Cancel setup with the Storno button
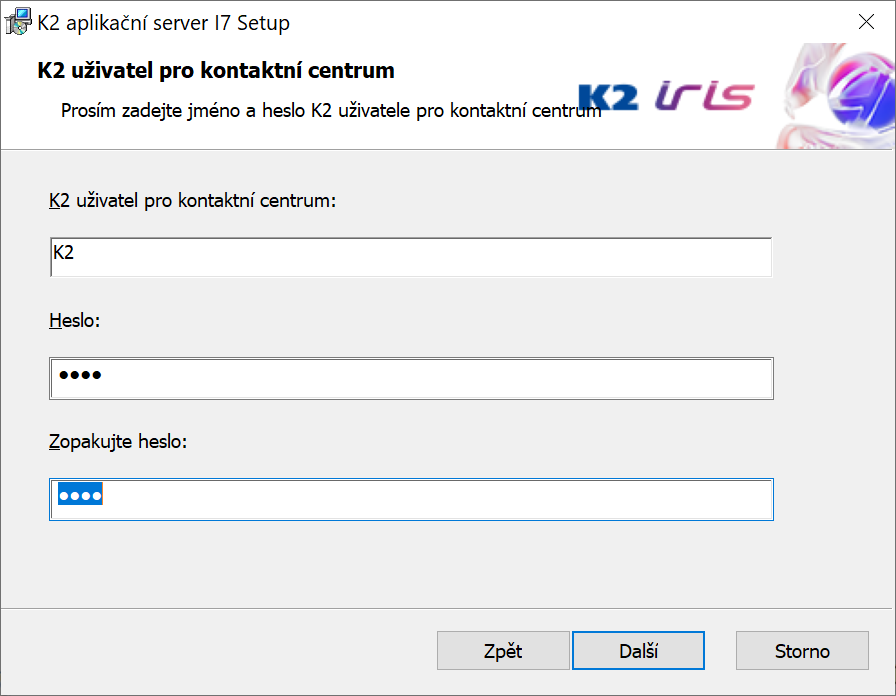The height and width of the screenshot is (696, 896). tap(802, 651)
